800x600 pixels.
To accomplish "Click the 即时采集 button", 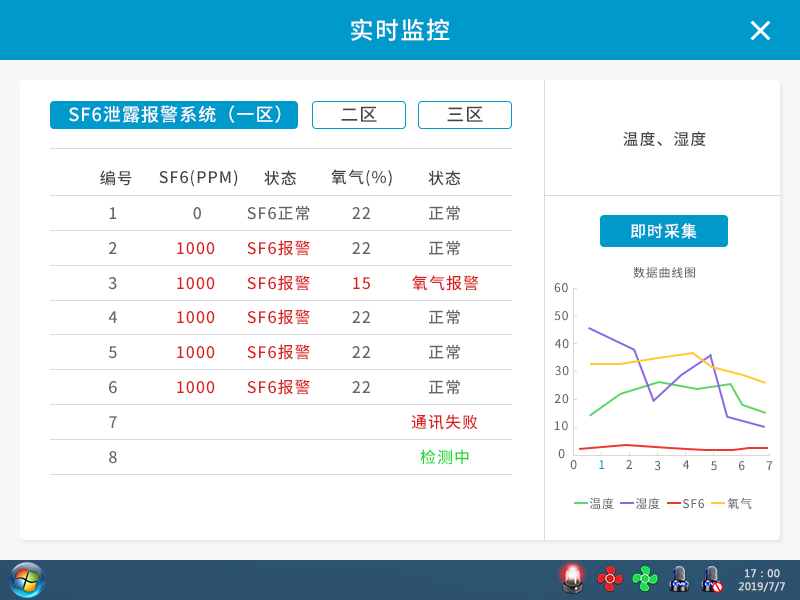I will [664, 231].
